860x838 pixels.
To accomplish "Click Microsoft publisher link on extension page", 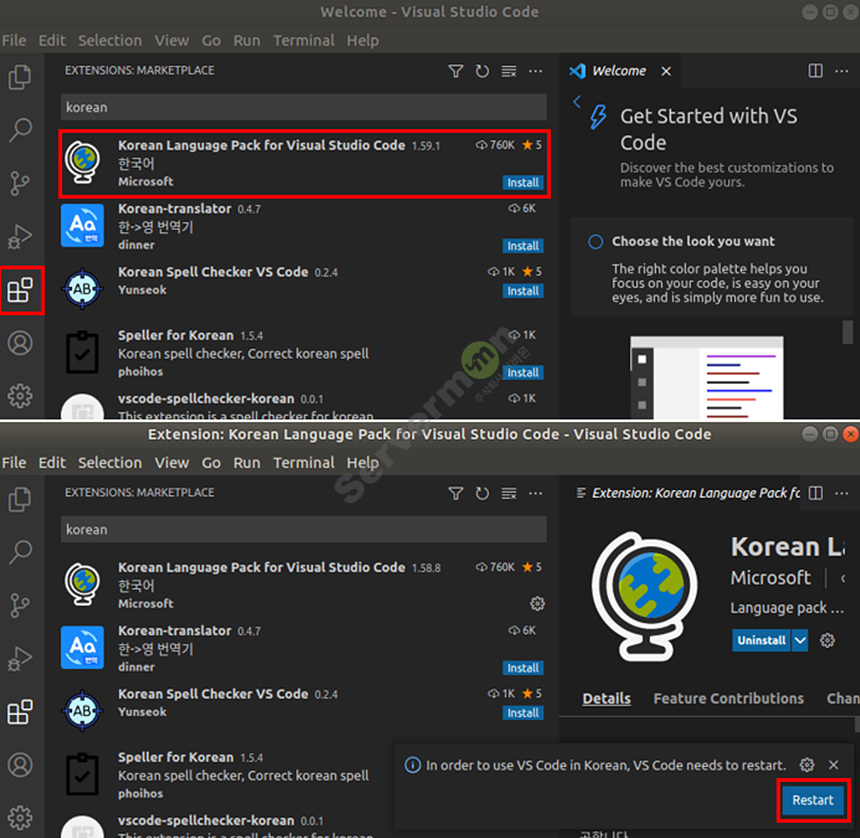I will [x=770, y=577].
